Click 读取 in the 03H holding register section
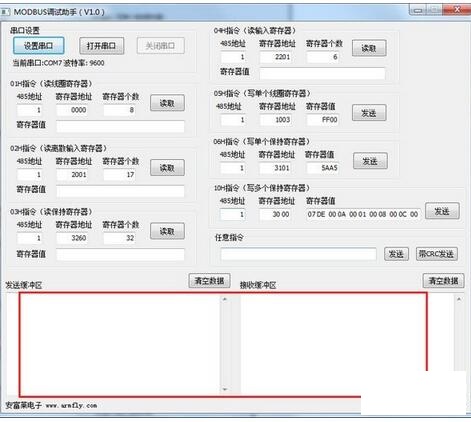The width and height of the screenshot is (471, 422). pyautogui.click(x=167, y=231)
